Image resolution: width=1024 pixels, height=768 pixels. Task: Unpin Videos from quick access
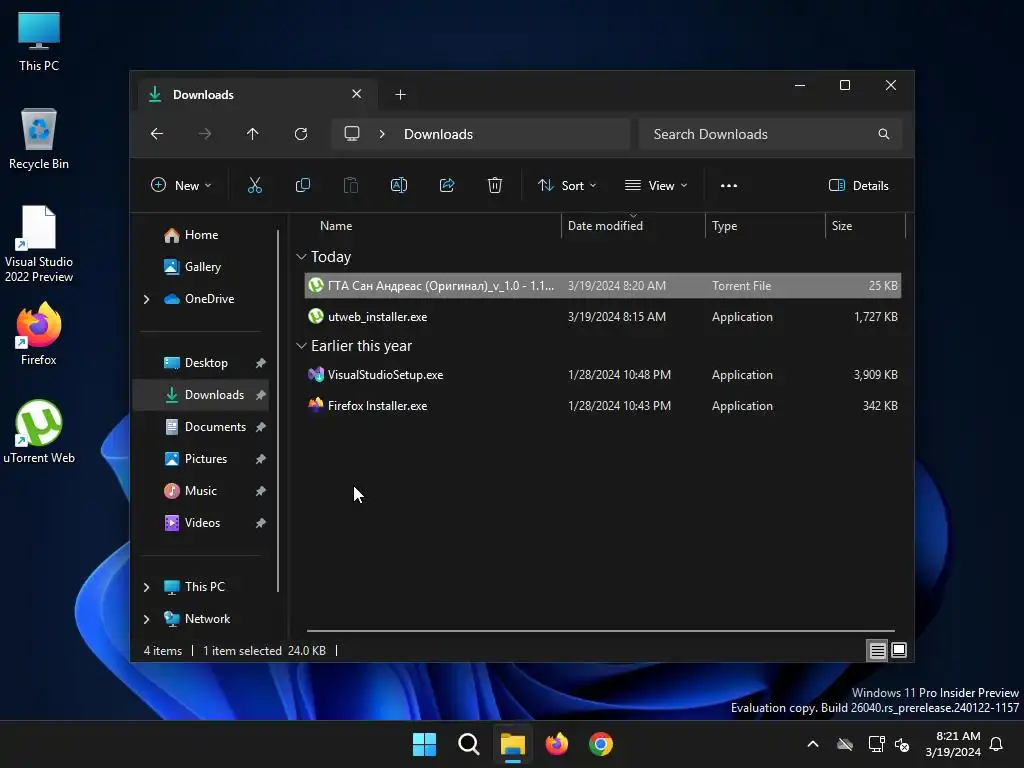click(x=261, y=523)
